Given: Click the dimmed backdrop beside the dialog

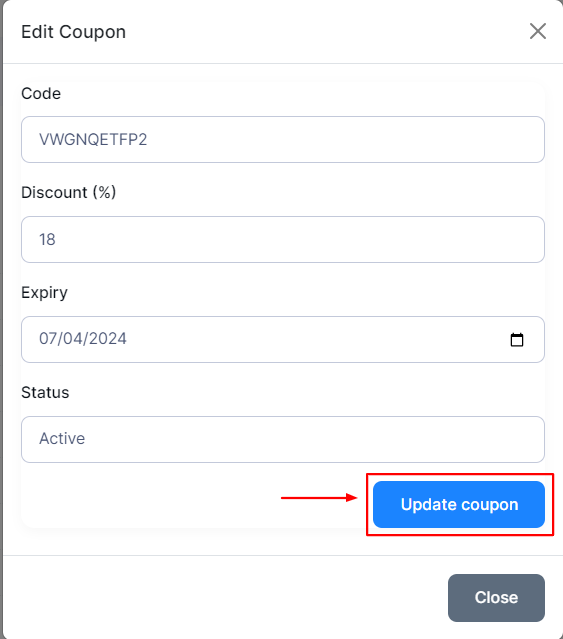Looking at the screenshot, I should [1, 326].
